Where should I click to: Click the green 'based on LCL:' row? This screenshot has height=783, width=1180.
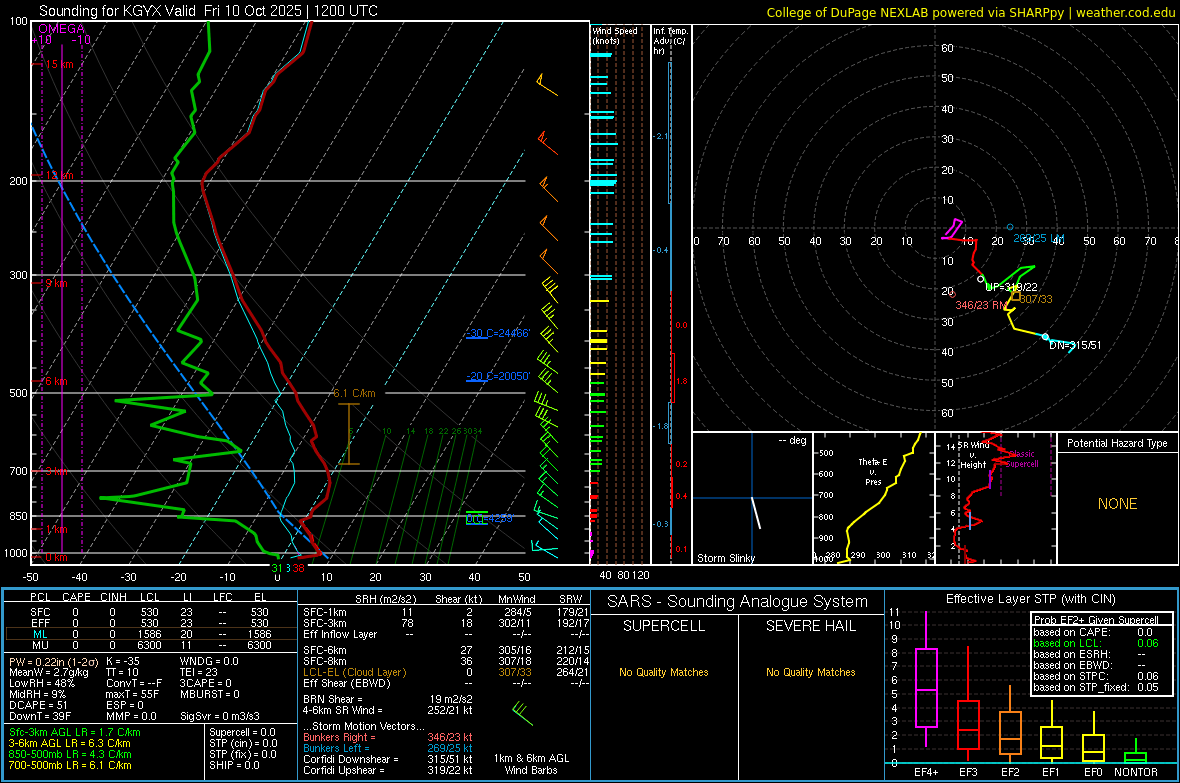pos(1096,643)
